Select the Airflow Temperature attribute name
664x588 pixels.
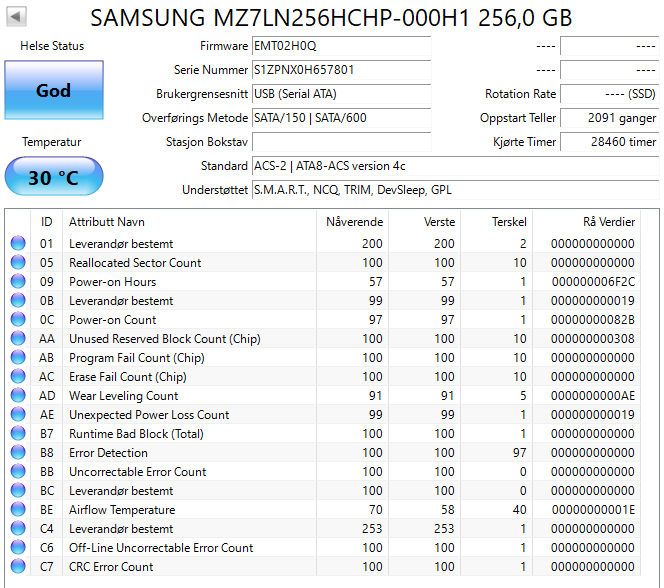(x=122, y=510)
